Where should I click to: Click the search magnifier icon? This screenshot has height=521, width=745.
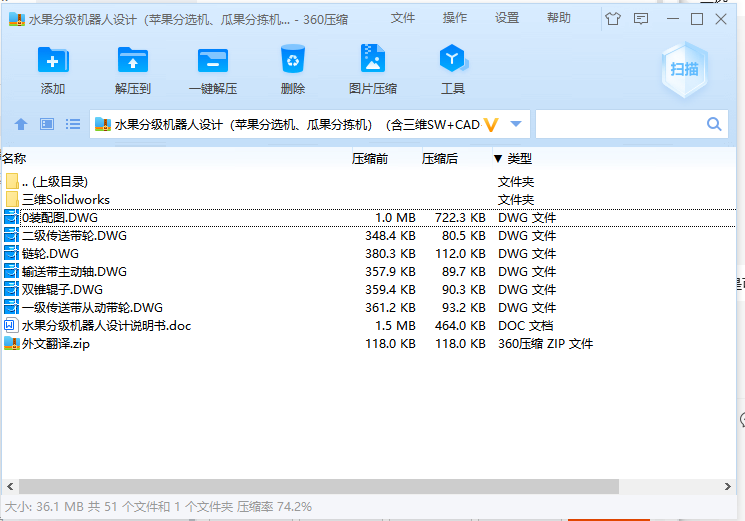pyautogui.click(x=714, y=124)
